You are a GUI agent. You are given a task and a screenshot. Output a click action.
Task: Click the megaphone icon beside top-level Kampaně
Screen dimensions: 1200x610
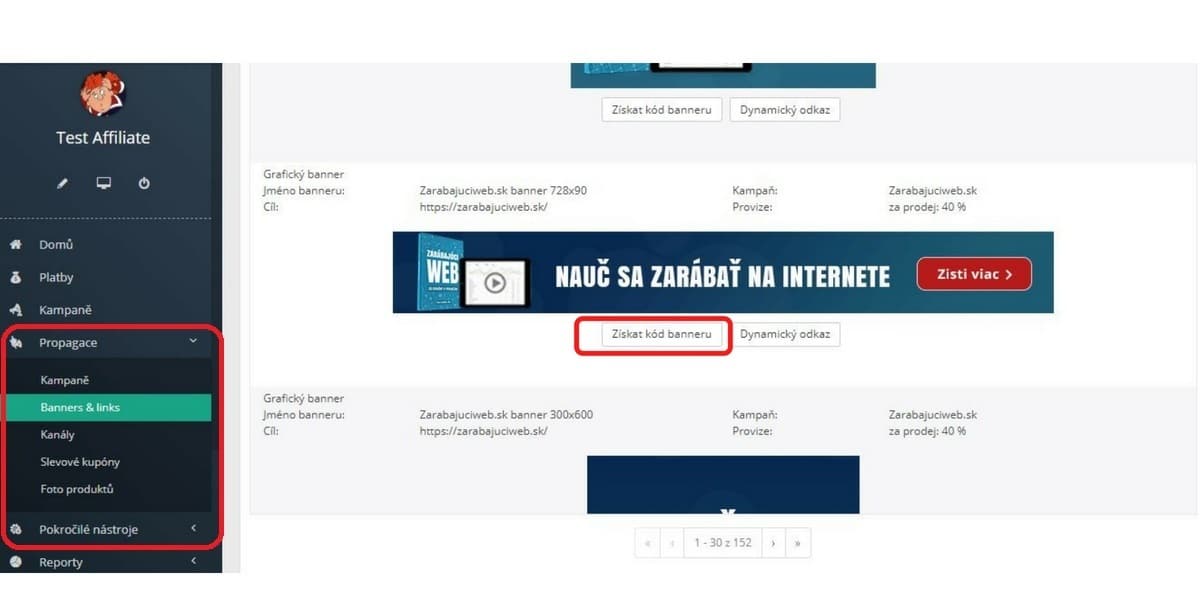(16, 310)
